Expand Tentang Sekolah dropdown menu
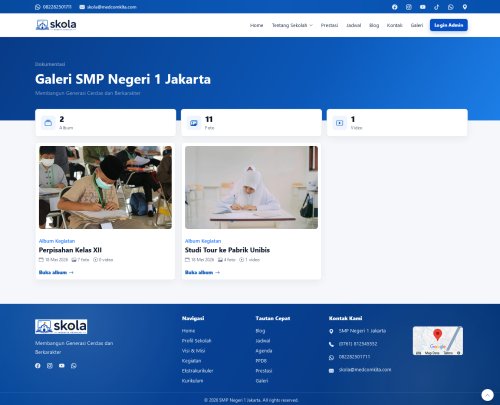 coord(292,25)
